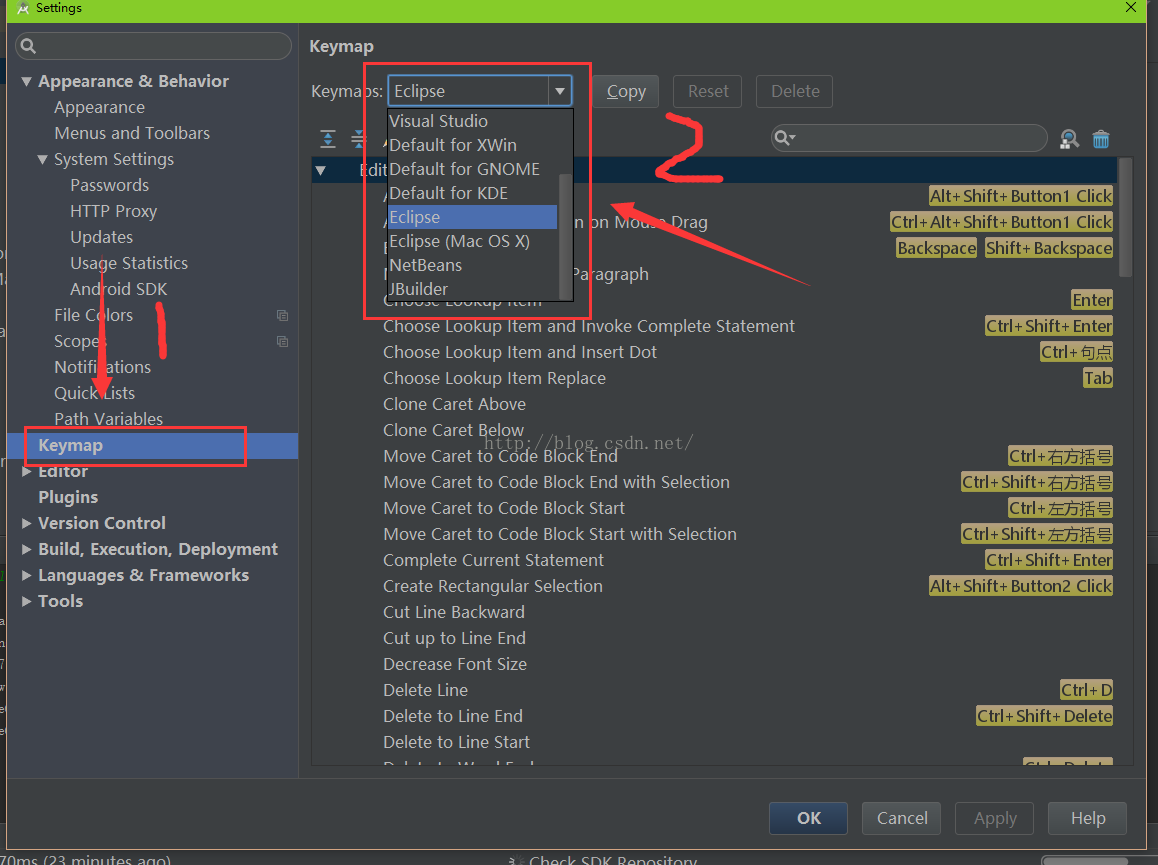The width and height of the screenshot is (1158, 865).
Task: Pick the JBuilder keymap option
Action: (473, 289)
